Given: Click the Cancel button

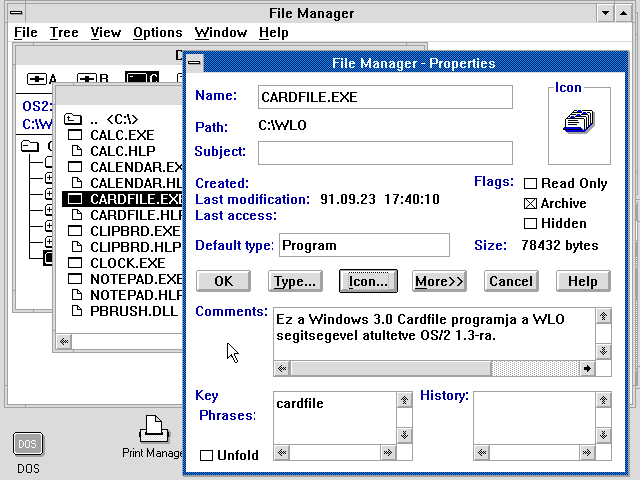Looking at the screenshot, I should 511,281.
